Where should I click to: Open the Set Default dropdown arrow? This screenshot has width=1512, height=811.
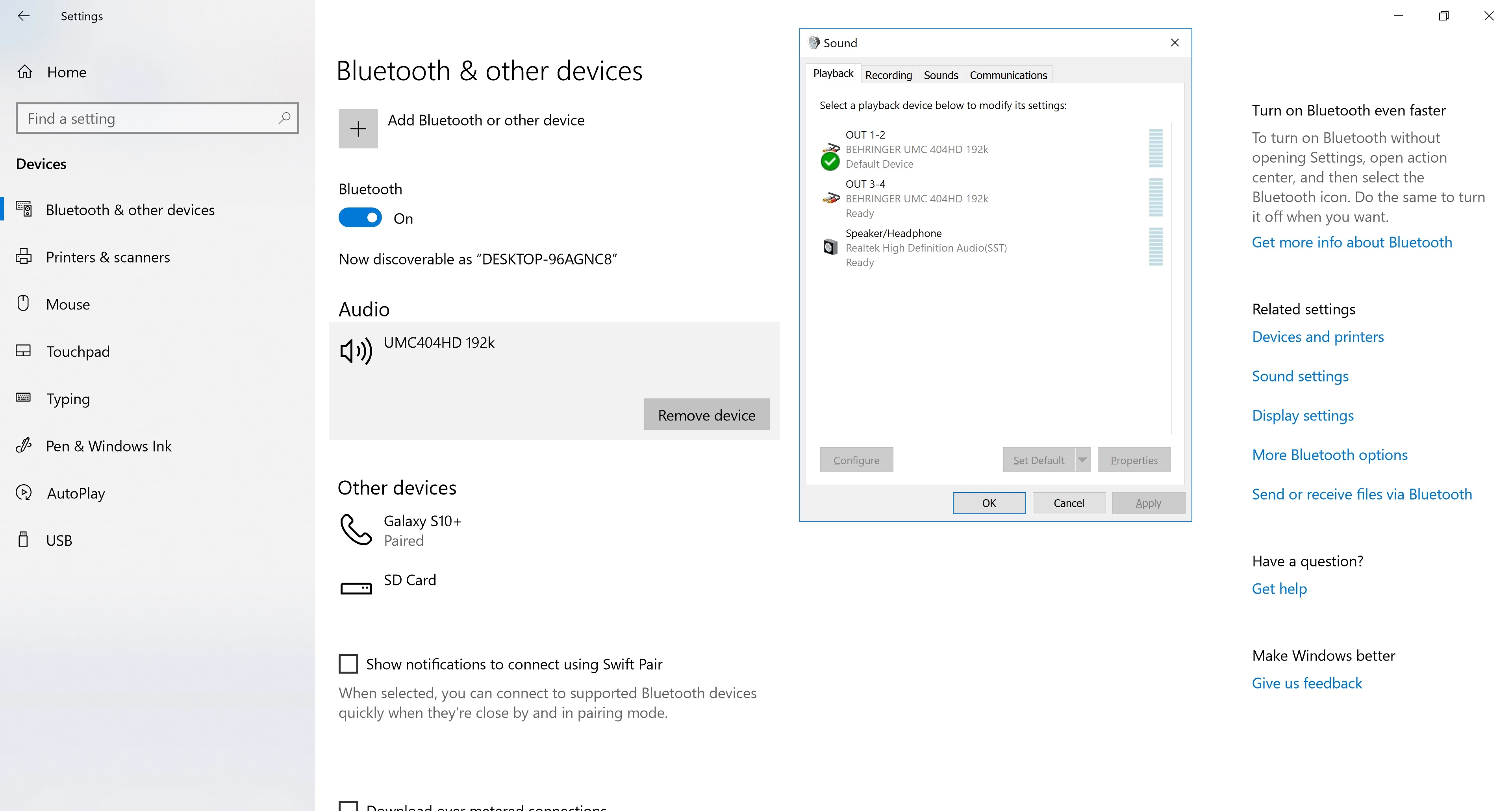click(x=1082, y=459)
